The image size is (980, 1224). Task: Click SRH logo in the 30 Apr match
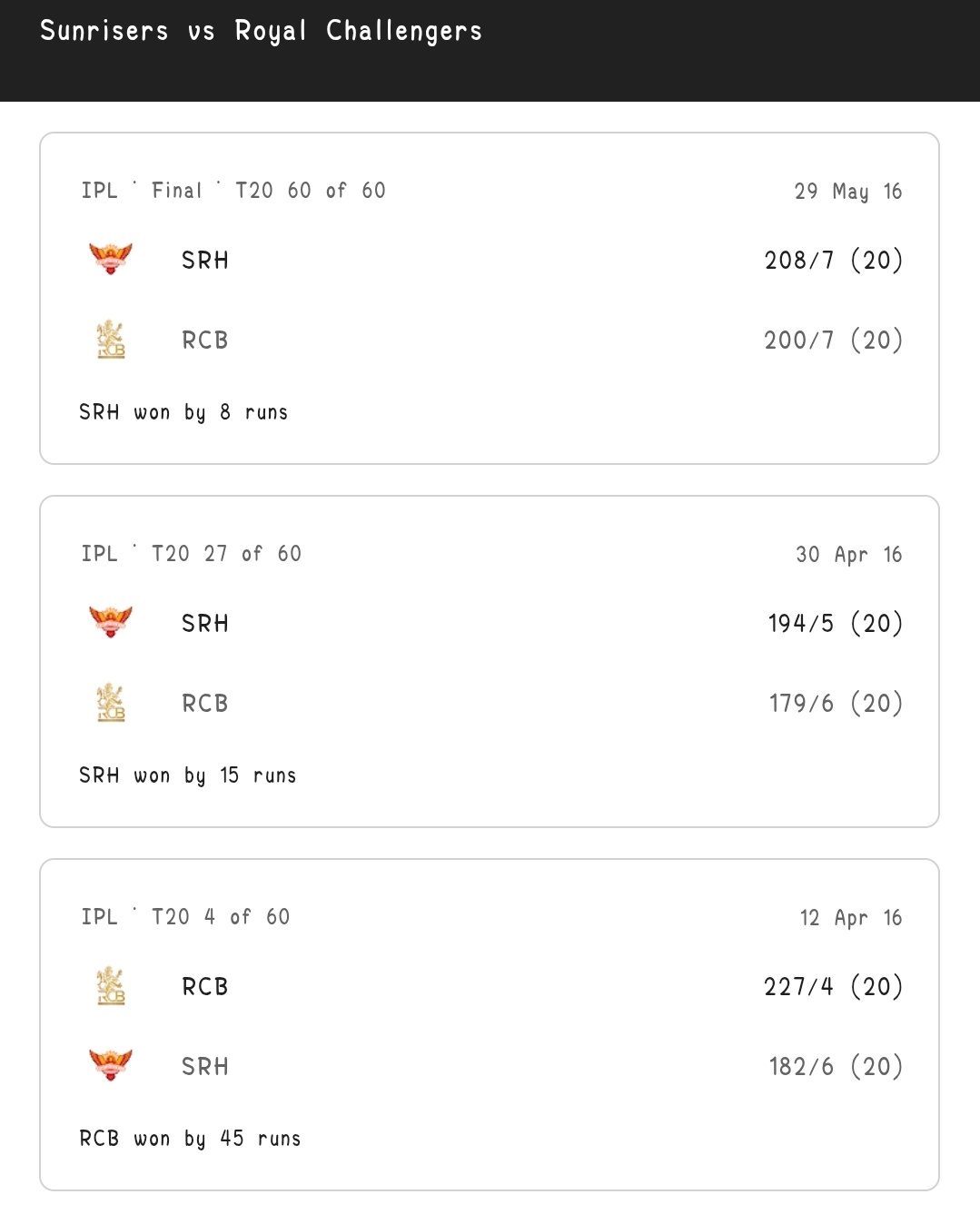coord(111,622)
